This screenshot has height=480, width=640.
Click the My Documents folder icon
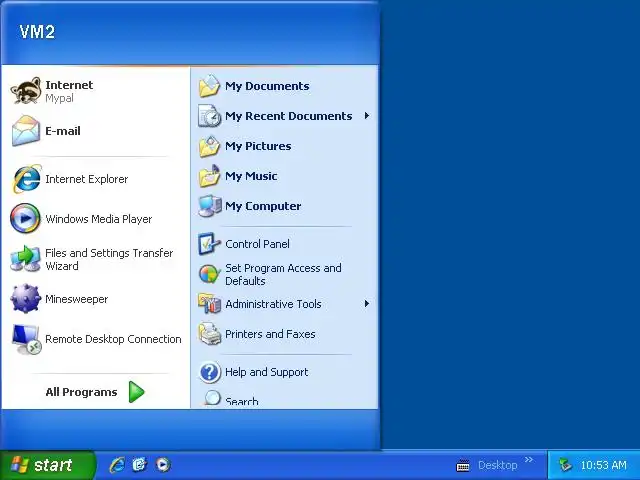[209, 86]
